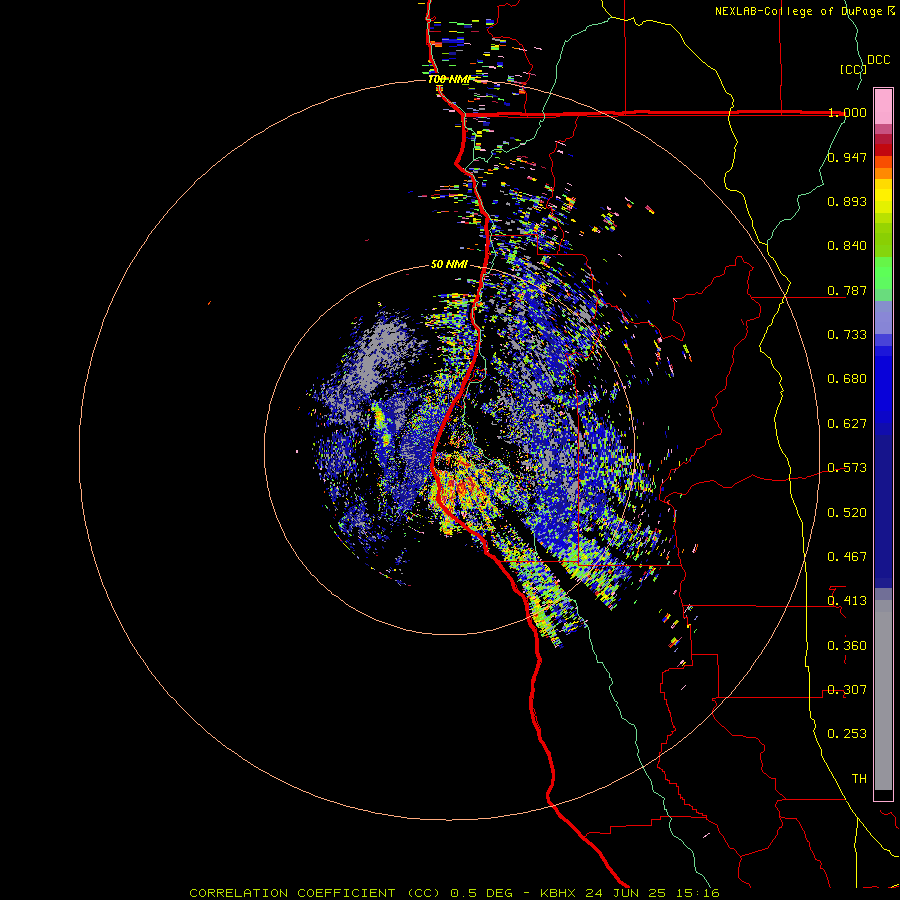Image resolution: width=900 pixels, height=900 pixels.
Task: Select the 0.840 scale value
Action: pos(847,246)
